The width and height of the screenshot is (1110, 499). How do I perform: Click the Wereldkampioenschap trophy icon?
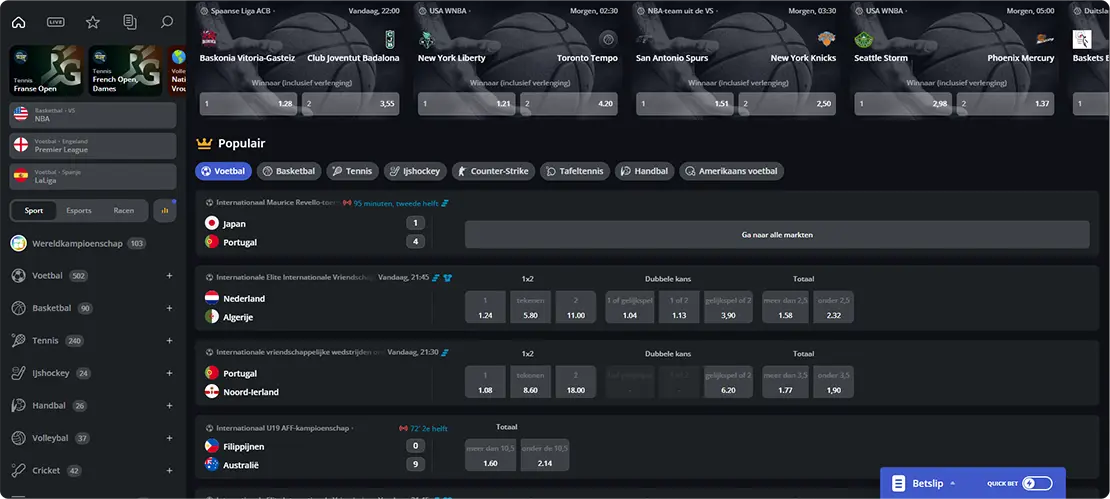[18, 243]
